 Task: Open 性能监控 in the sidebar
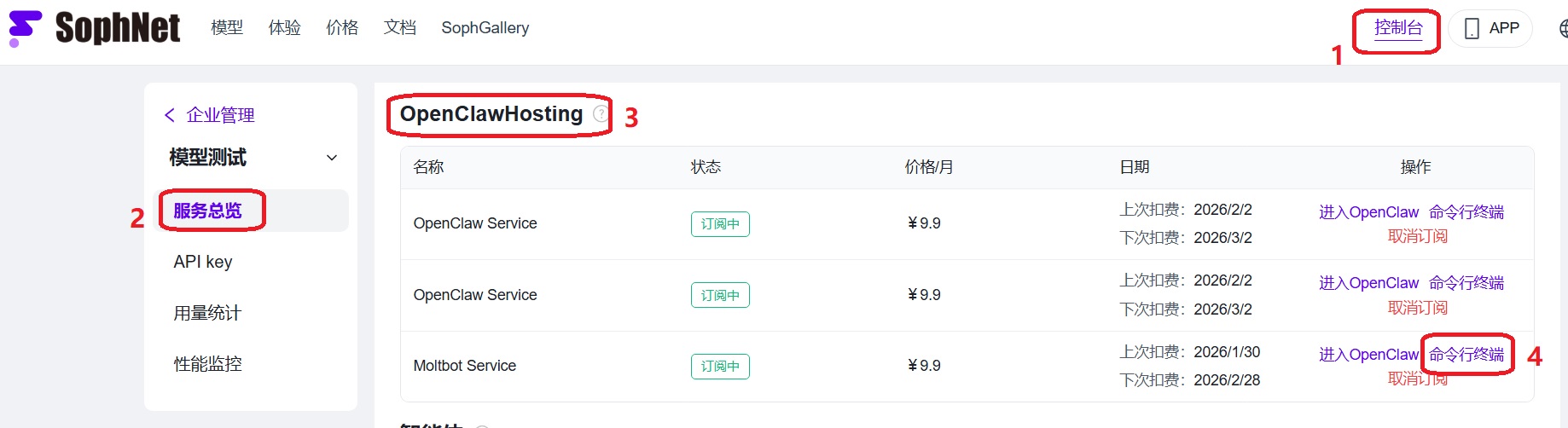pyautogui.click(x=207, y=364)
